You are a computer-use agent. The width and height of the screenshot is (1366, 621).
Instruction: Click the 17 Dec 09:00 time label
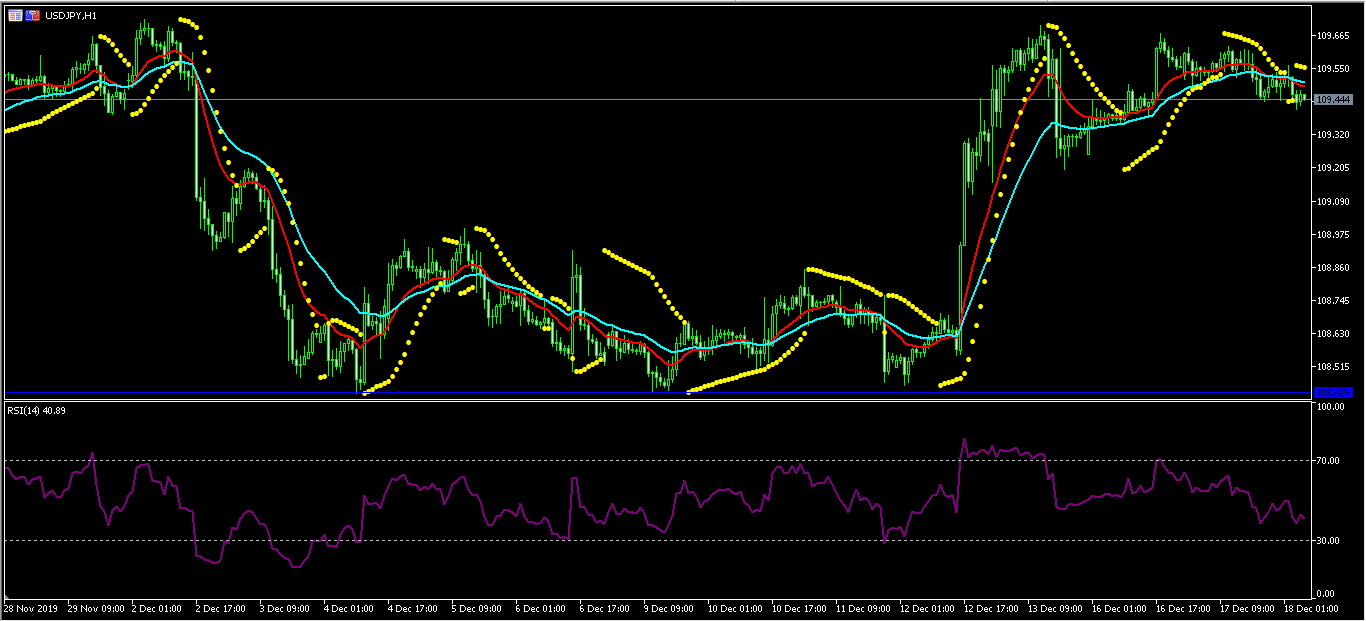pyautogui.click(x=1248, y=608)
